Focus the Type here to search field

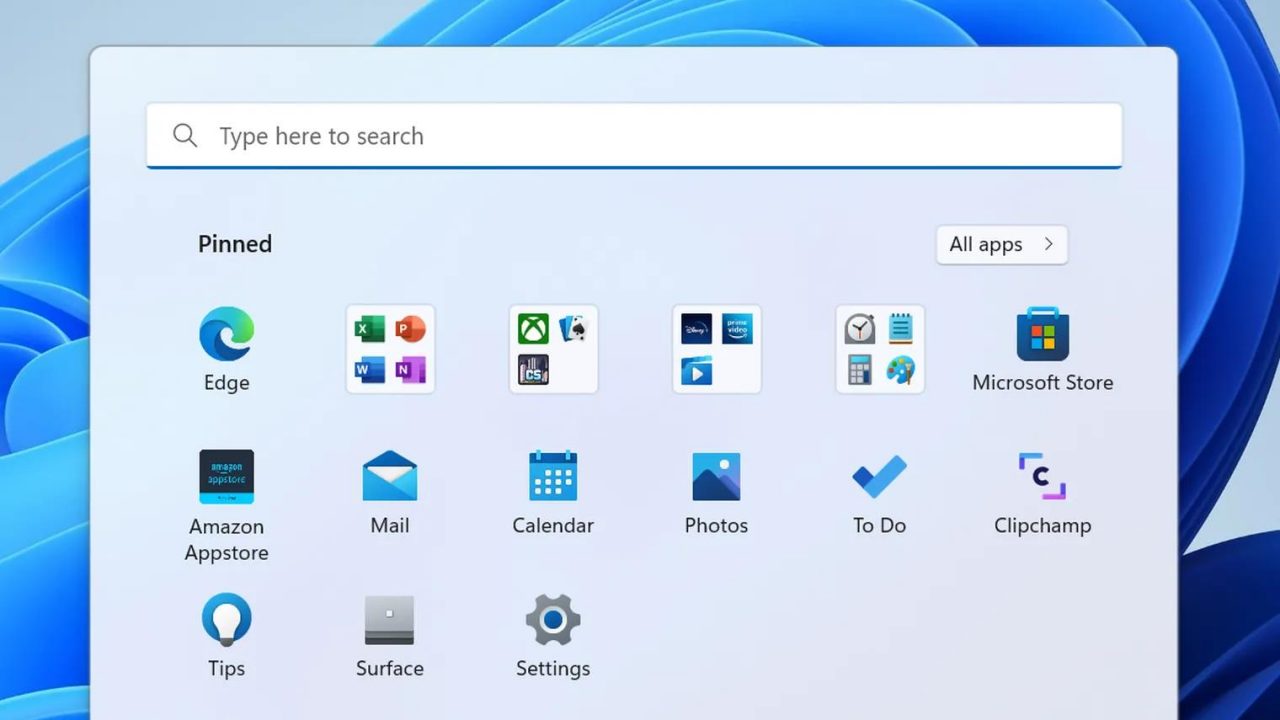(634, 136)
